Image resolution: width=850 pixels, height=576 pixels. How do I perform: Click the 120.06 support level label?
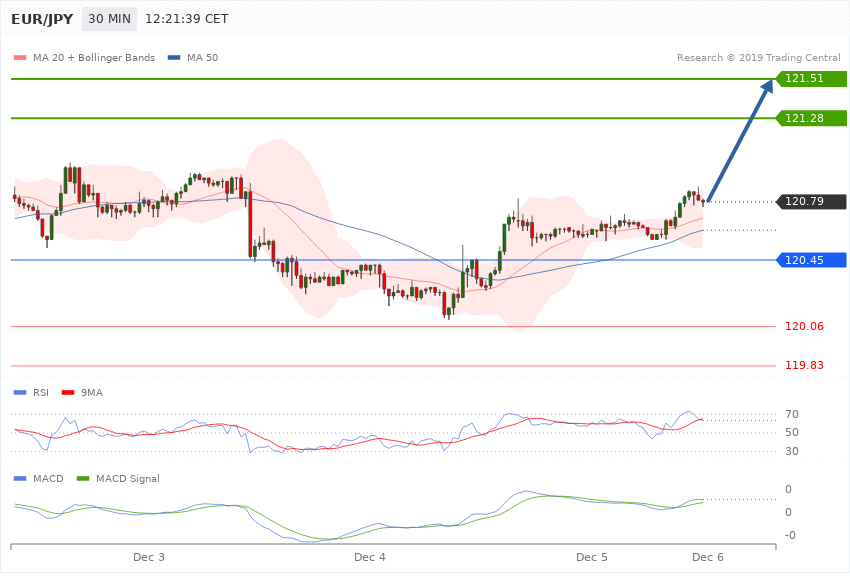[x=804, y=326]
